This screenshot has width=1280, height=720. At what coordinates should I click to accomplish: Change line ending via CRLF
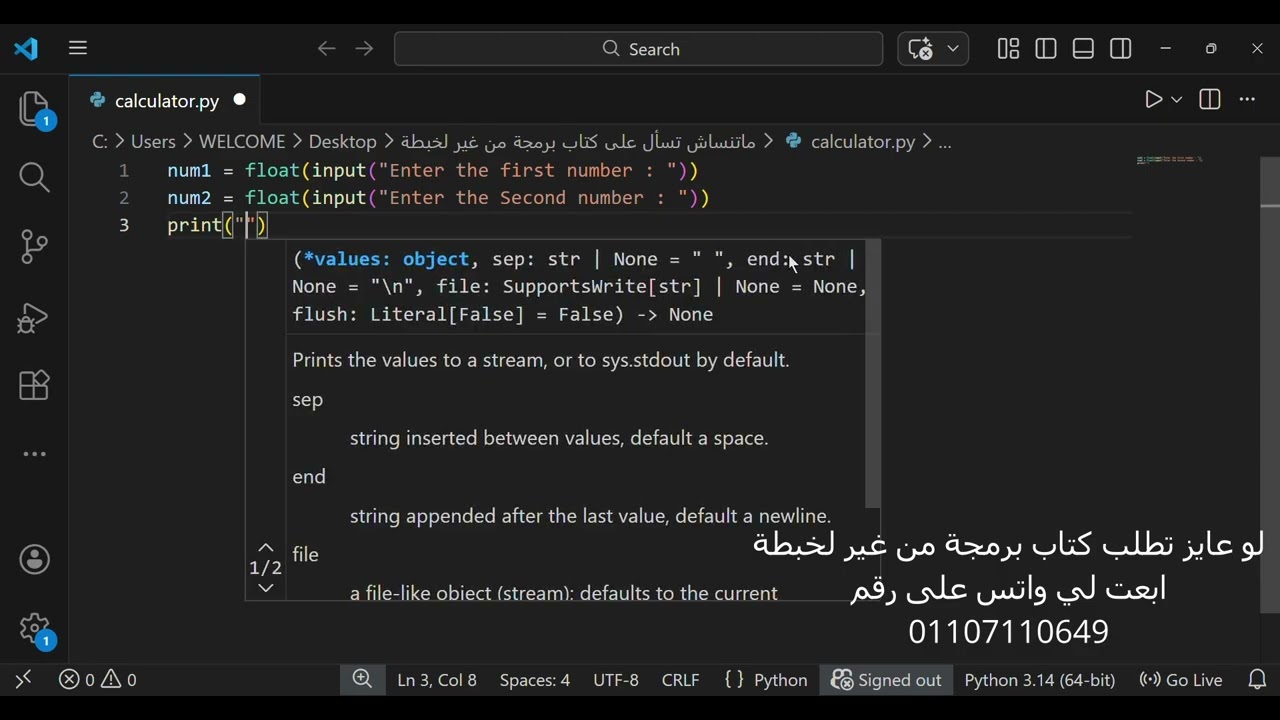[x=681, y=680]
